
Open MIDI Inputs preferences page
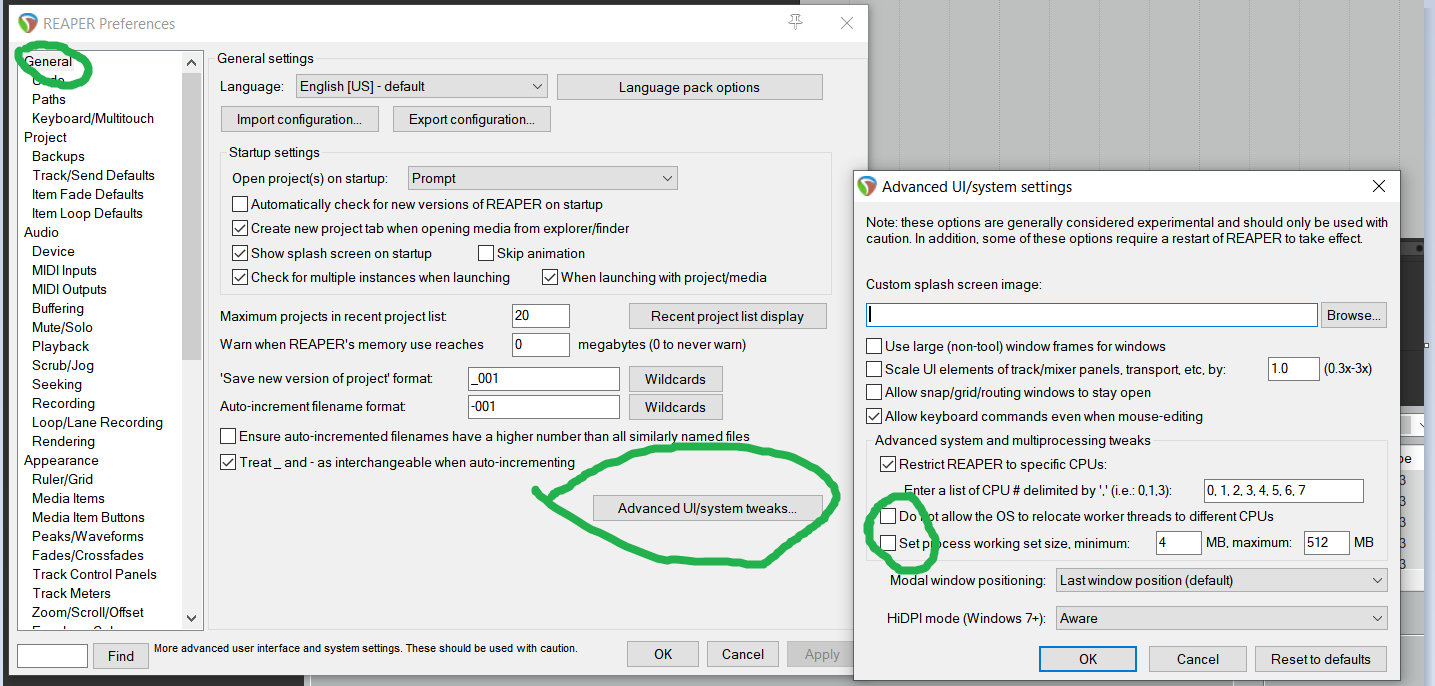[x=64, y=270]
